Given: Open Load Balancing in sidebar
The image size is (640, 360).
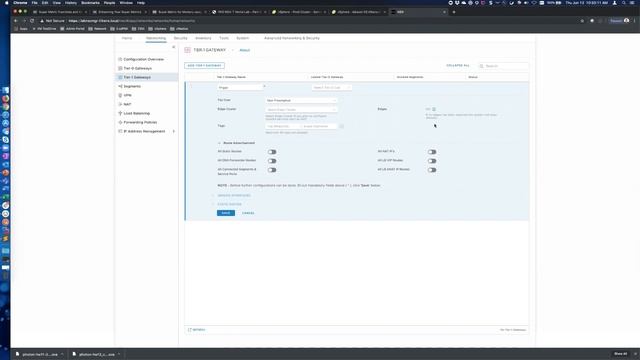Looking at the screenshot, I should click(137, 113).
